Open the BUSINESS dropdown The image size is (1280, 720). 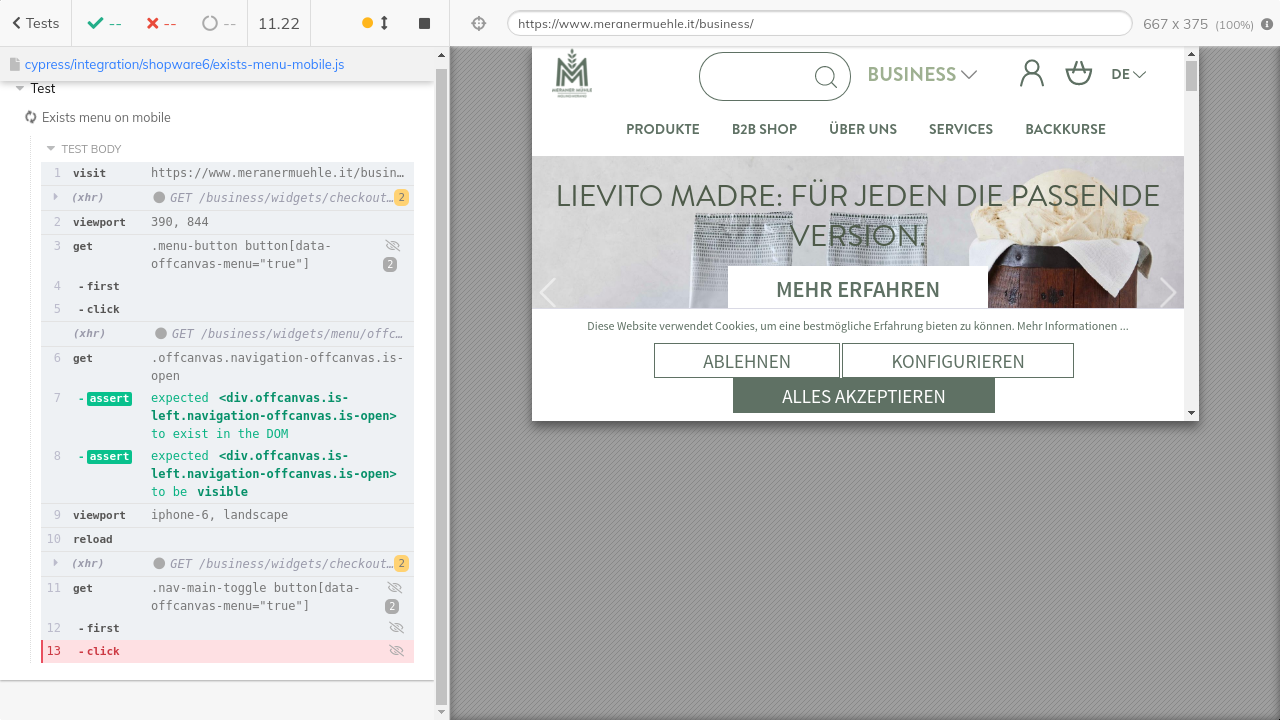[921, 74]
